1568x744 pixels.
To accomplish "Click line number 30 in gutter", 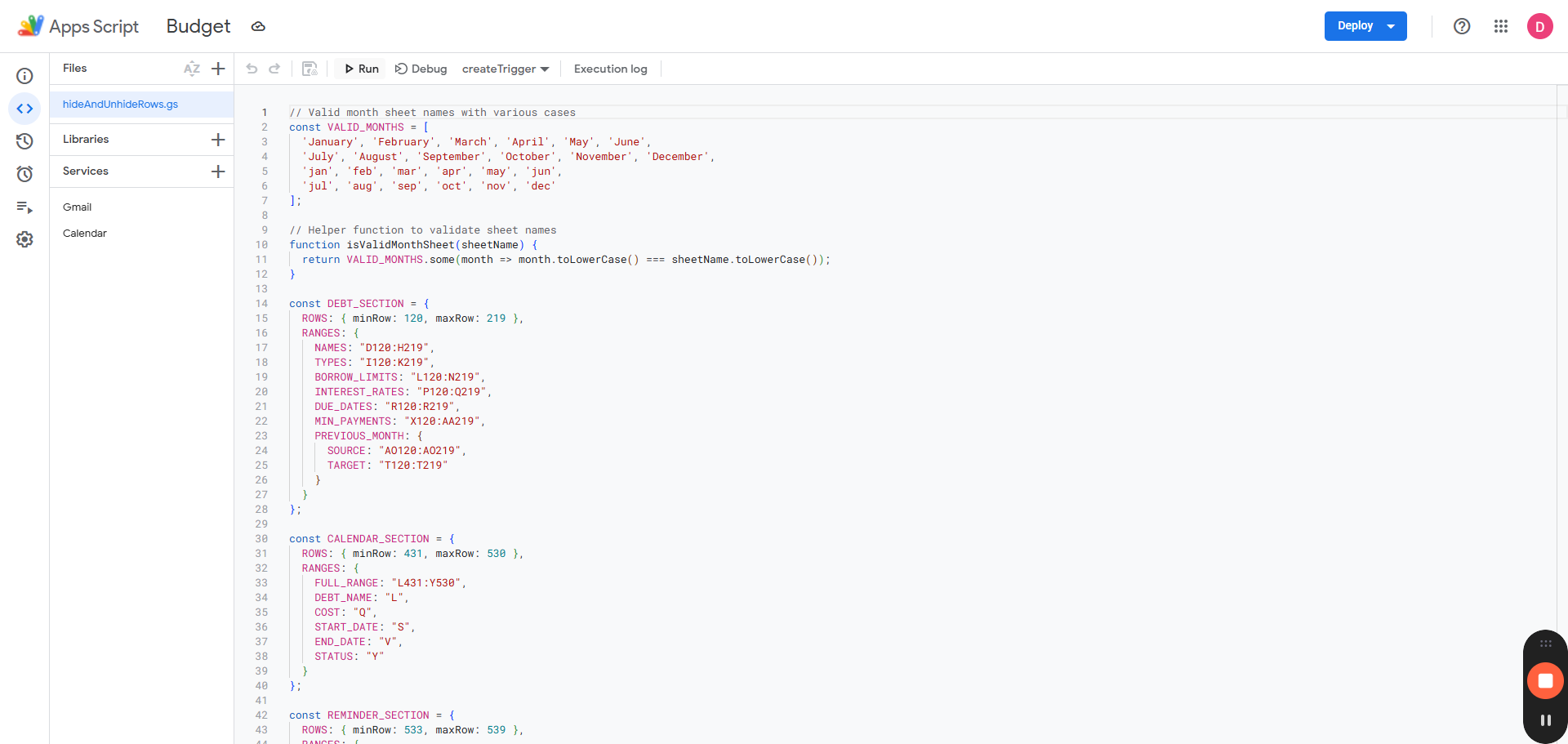I will 261,539.
